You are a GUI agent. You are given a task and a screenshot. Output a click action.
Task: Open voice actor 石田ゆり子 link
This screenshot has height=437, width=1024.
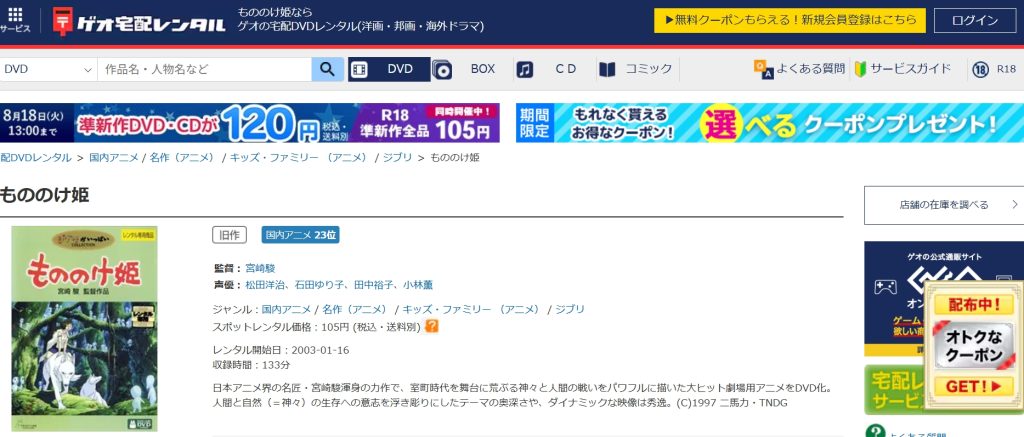(319, 285)
